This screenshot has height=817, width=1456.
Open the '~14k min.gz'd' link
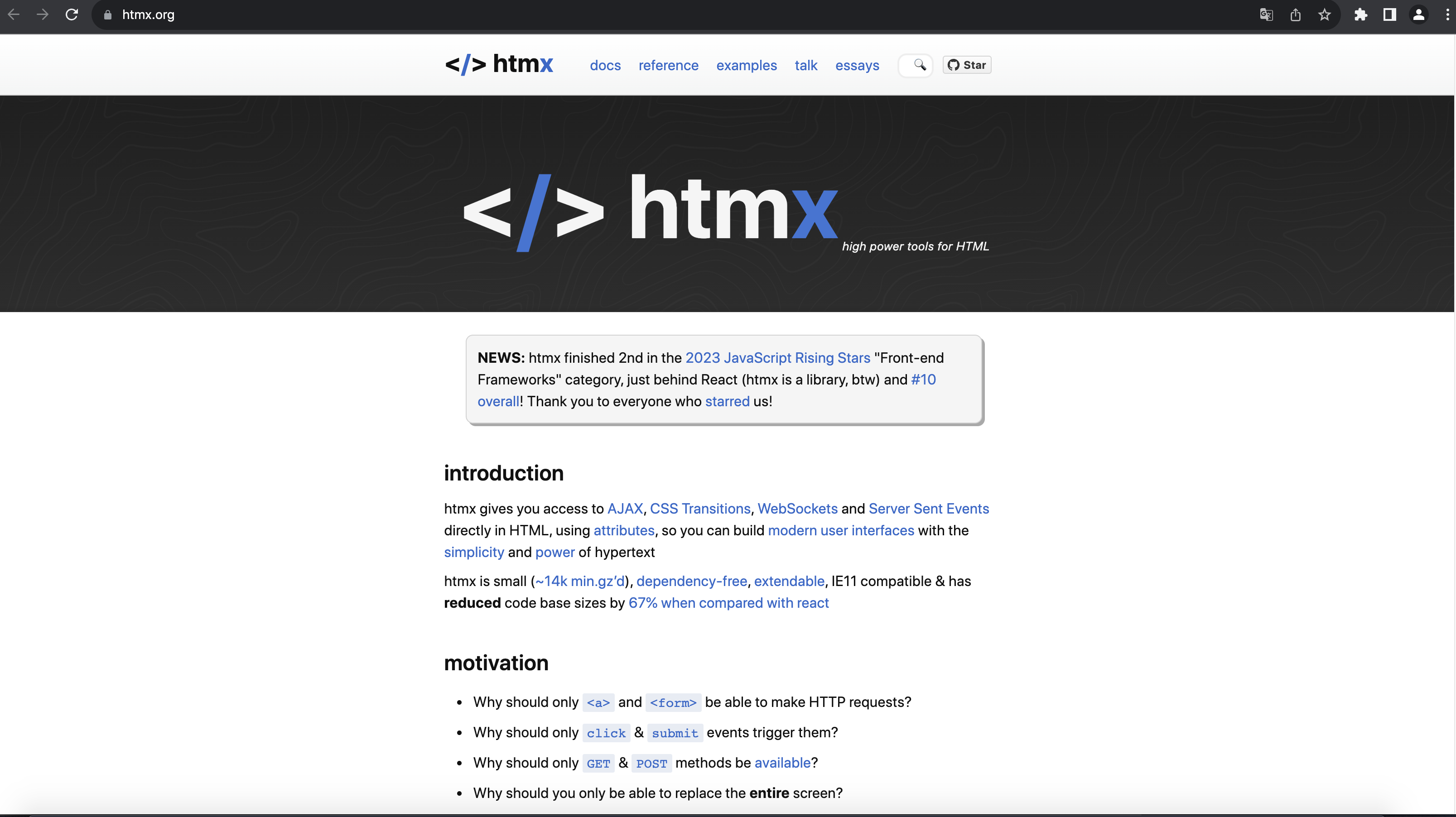[580, 581]
